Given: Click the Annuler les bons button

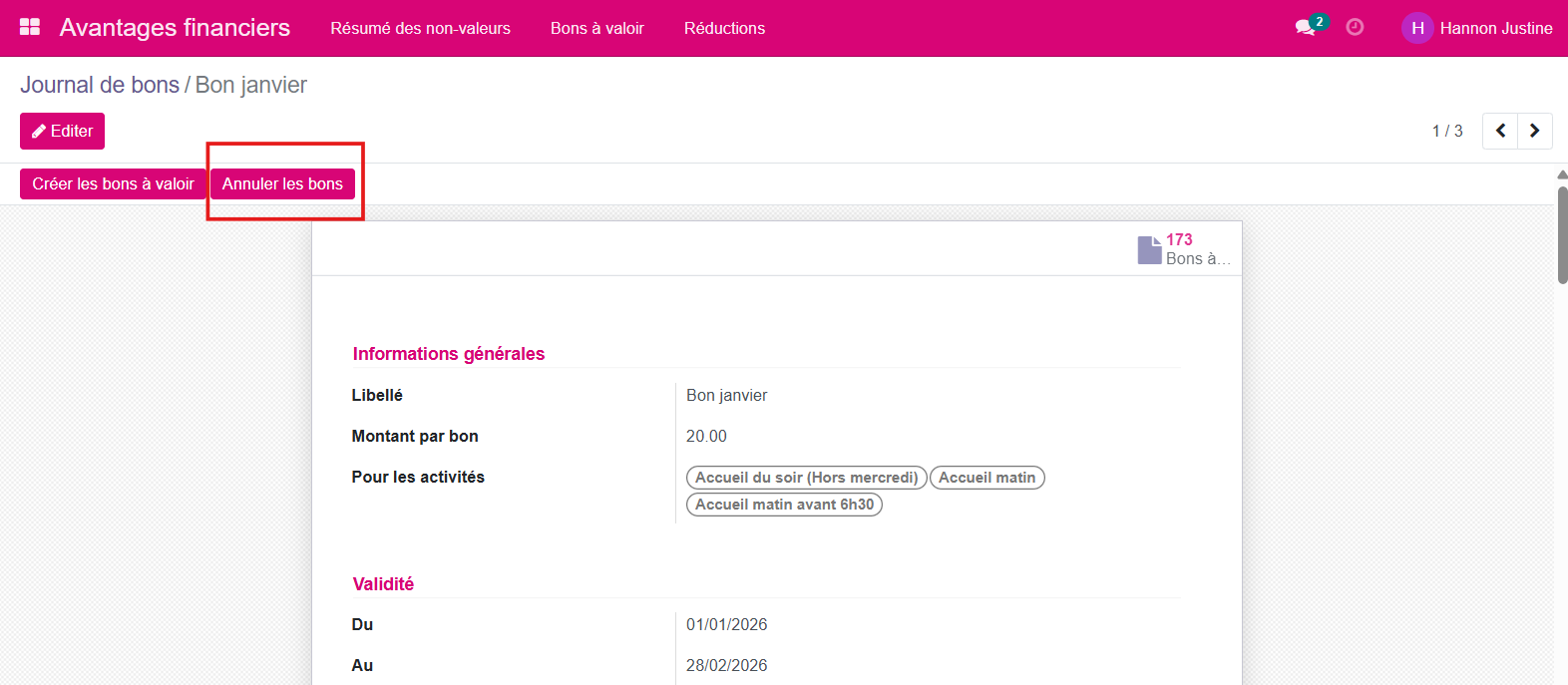Looking at the screenshot, I should tap(282, 183).
